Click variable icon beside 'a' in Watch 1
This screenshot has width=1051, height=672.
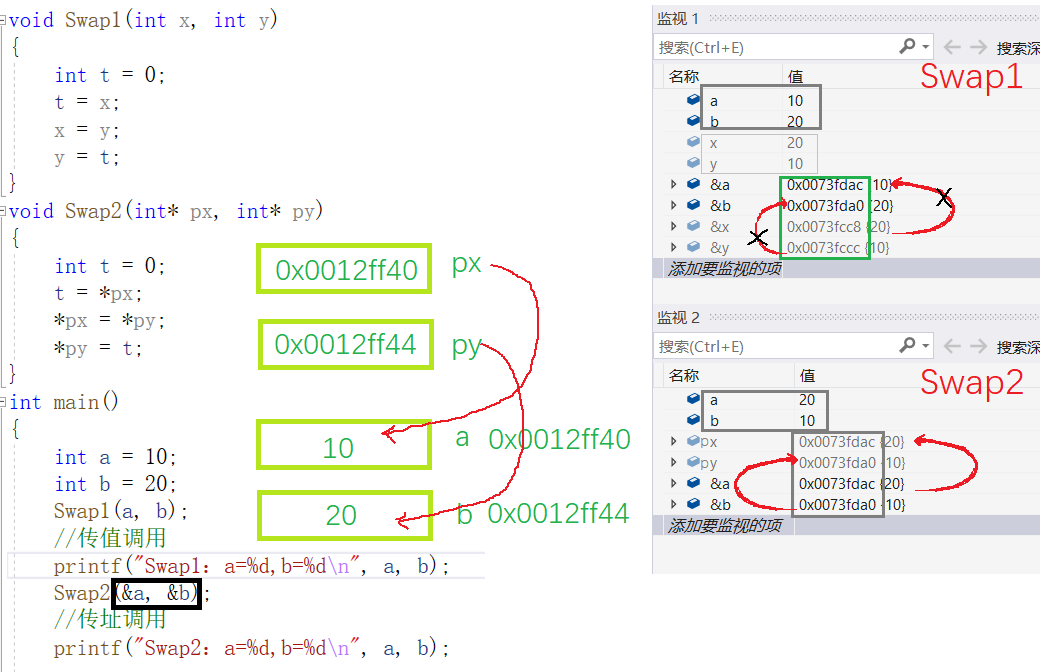693,100
